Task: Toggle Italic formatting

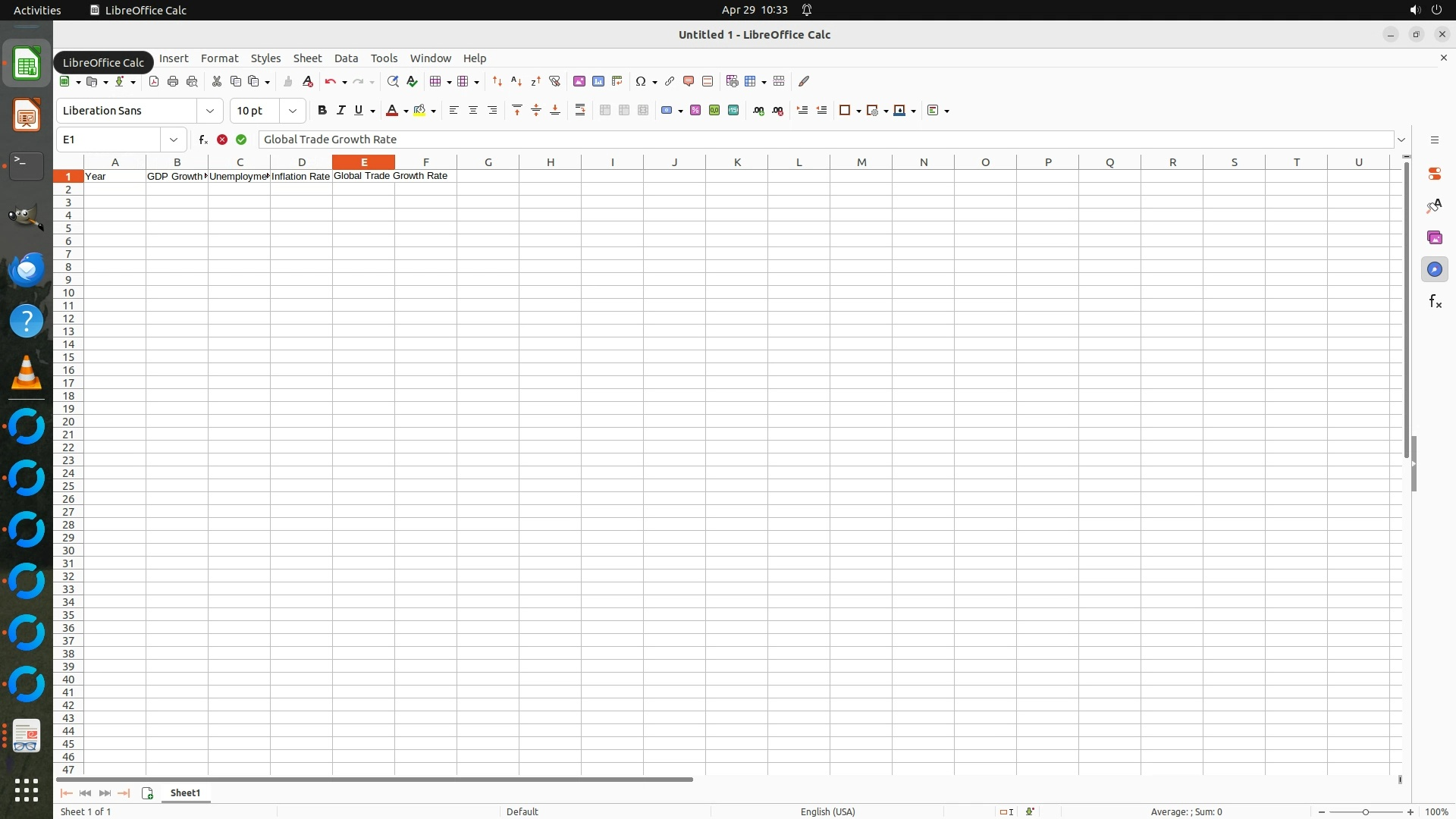Action: [340, 111]
